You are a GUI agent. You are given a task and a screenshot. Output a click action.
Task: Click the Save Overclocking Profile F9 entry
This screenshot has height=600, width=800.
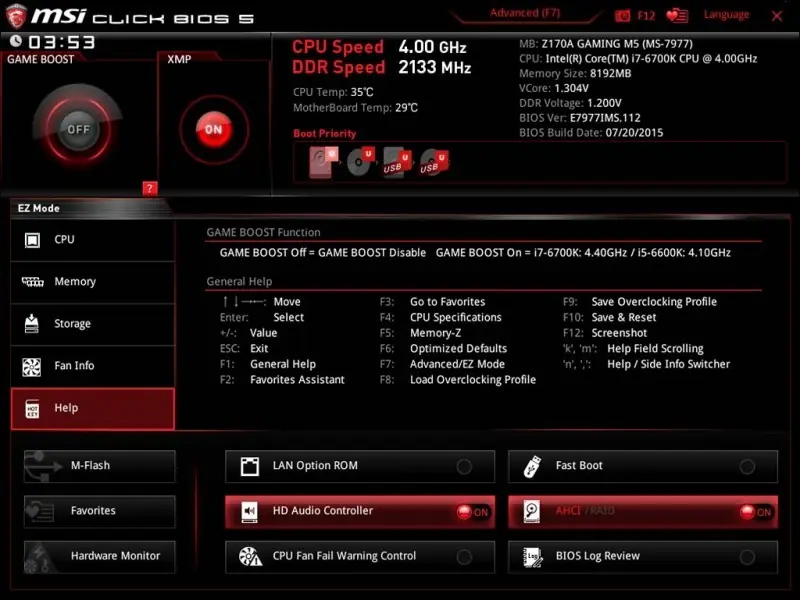[640, 302]
